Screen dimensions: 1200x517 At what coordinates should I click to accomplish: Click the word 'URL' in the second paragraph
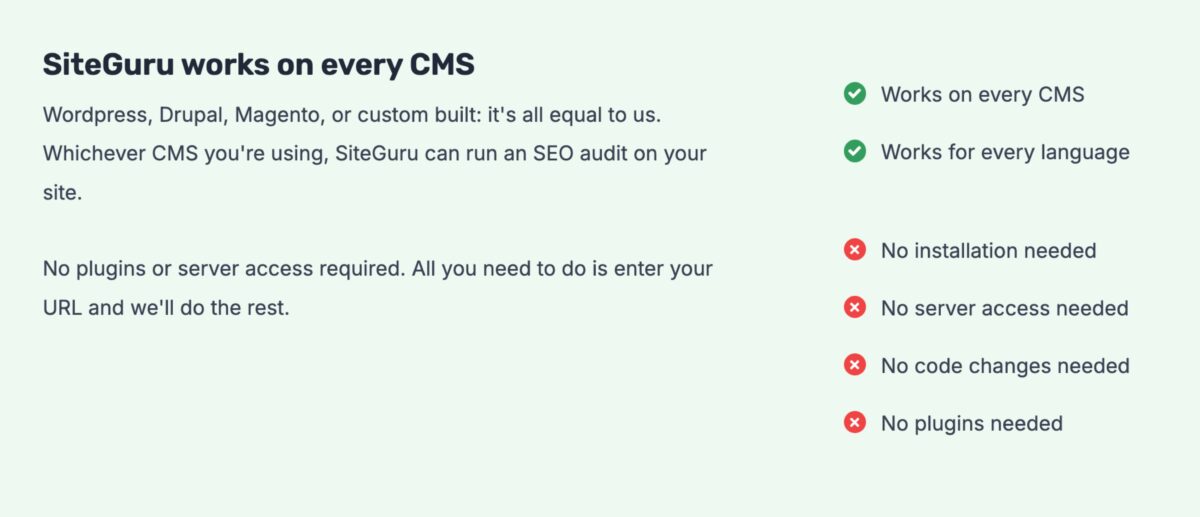pyautogui.click(x=62, y=308)
